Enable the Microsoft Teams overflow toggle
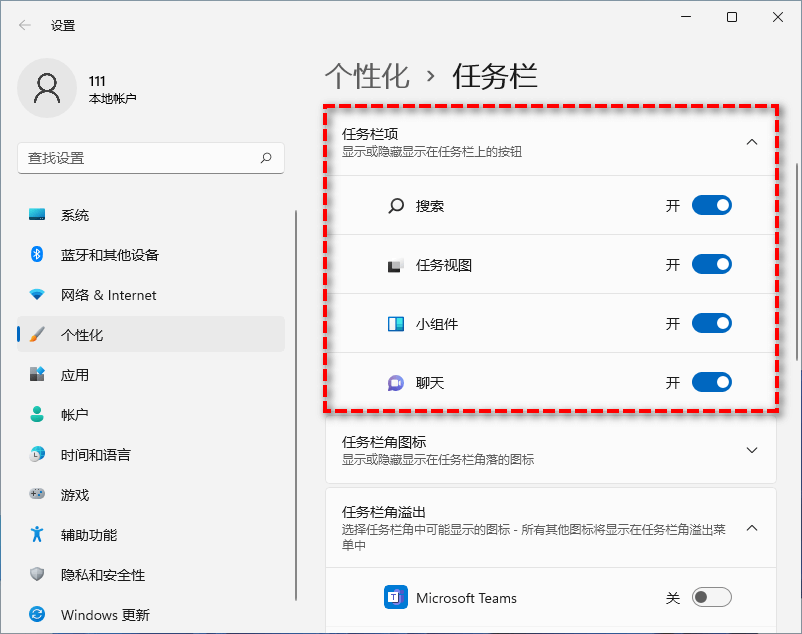Image resolution: width=802 pixels, height=634 pixels. (711, 597)
